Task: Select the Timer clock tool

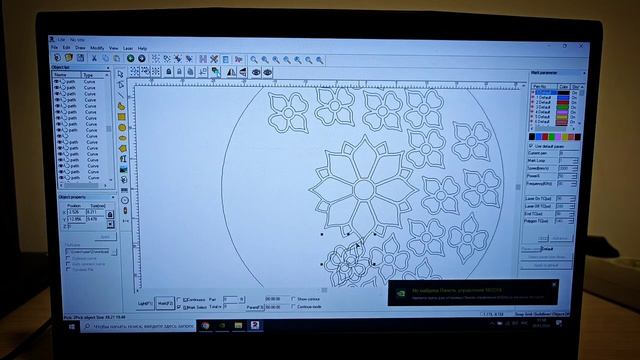Action: click(125, 200)
